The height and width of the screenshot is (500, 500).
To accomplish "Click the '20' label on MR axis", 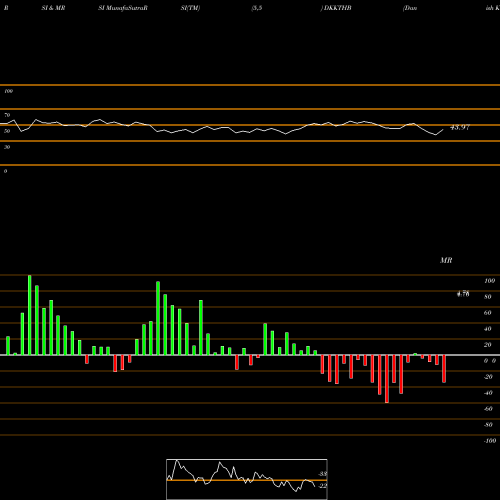I will [488, 345].
